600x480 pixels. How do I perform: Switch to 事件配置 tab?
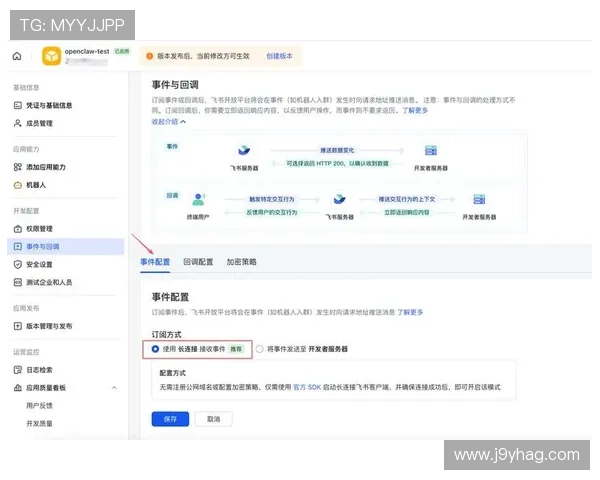pyautogui.click(x=155, y=262)
